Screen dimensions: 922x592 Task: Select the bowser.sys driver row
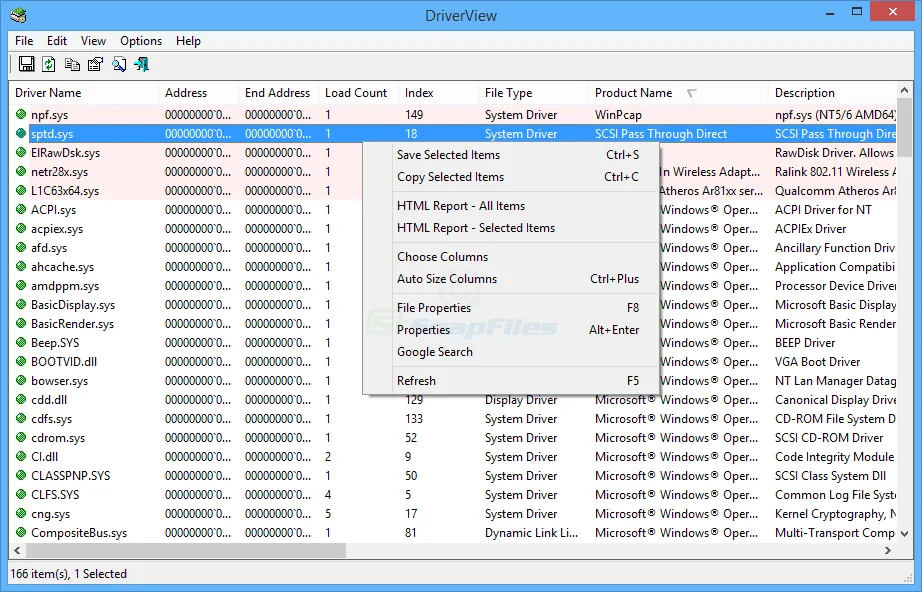click(453, 380)
